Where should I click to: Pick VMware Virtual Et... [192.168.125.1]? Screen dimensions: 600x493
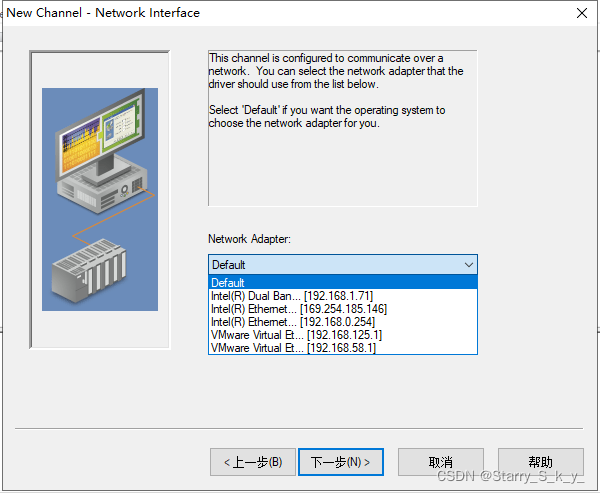coord(343,335)
